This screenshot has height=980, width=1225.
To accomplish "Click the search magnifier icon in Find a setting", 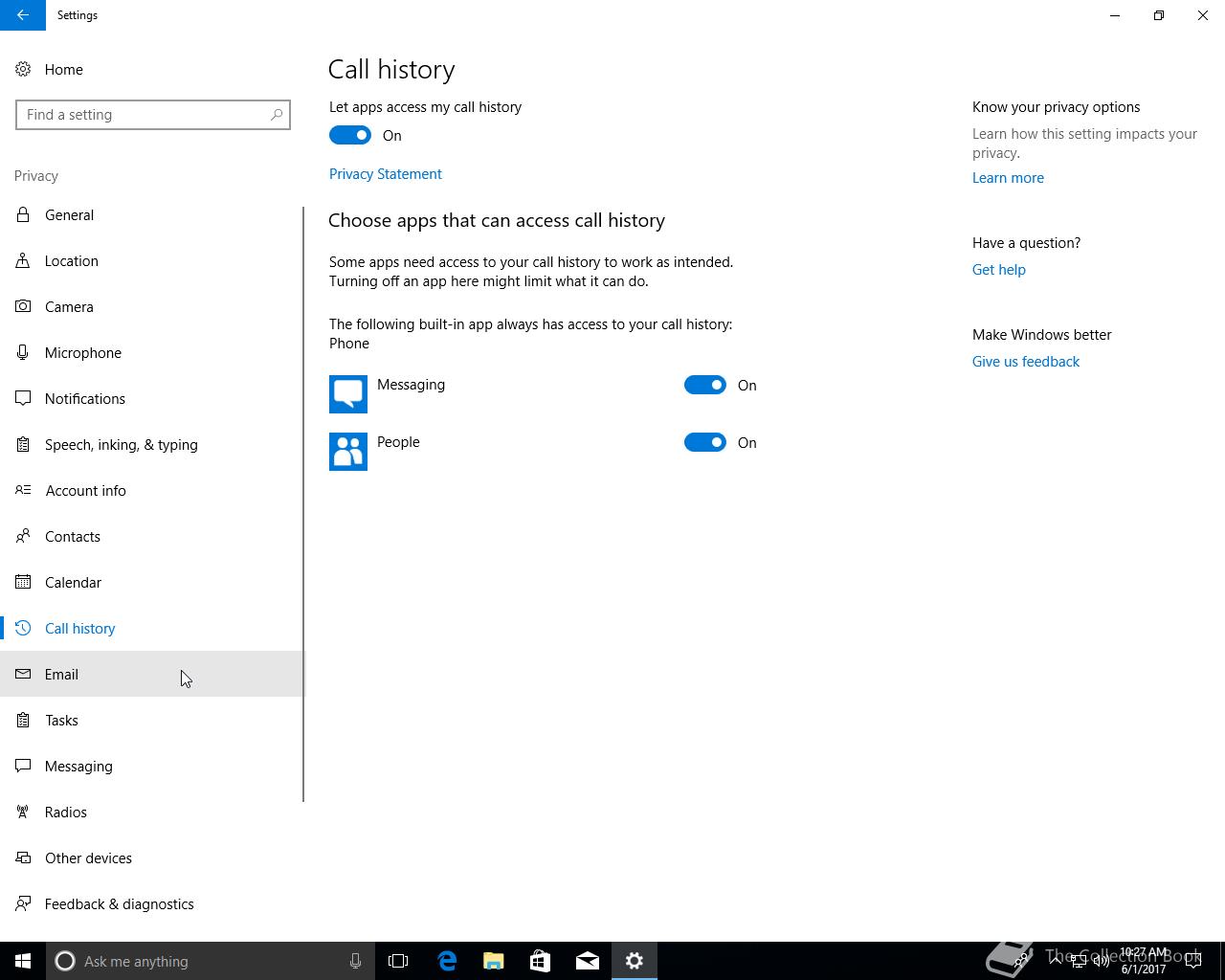I will click(x=277, y=115).
